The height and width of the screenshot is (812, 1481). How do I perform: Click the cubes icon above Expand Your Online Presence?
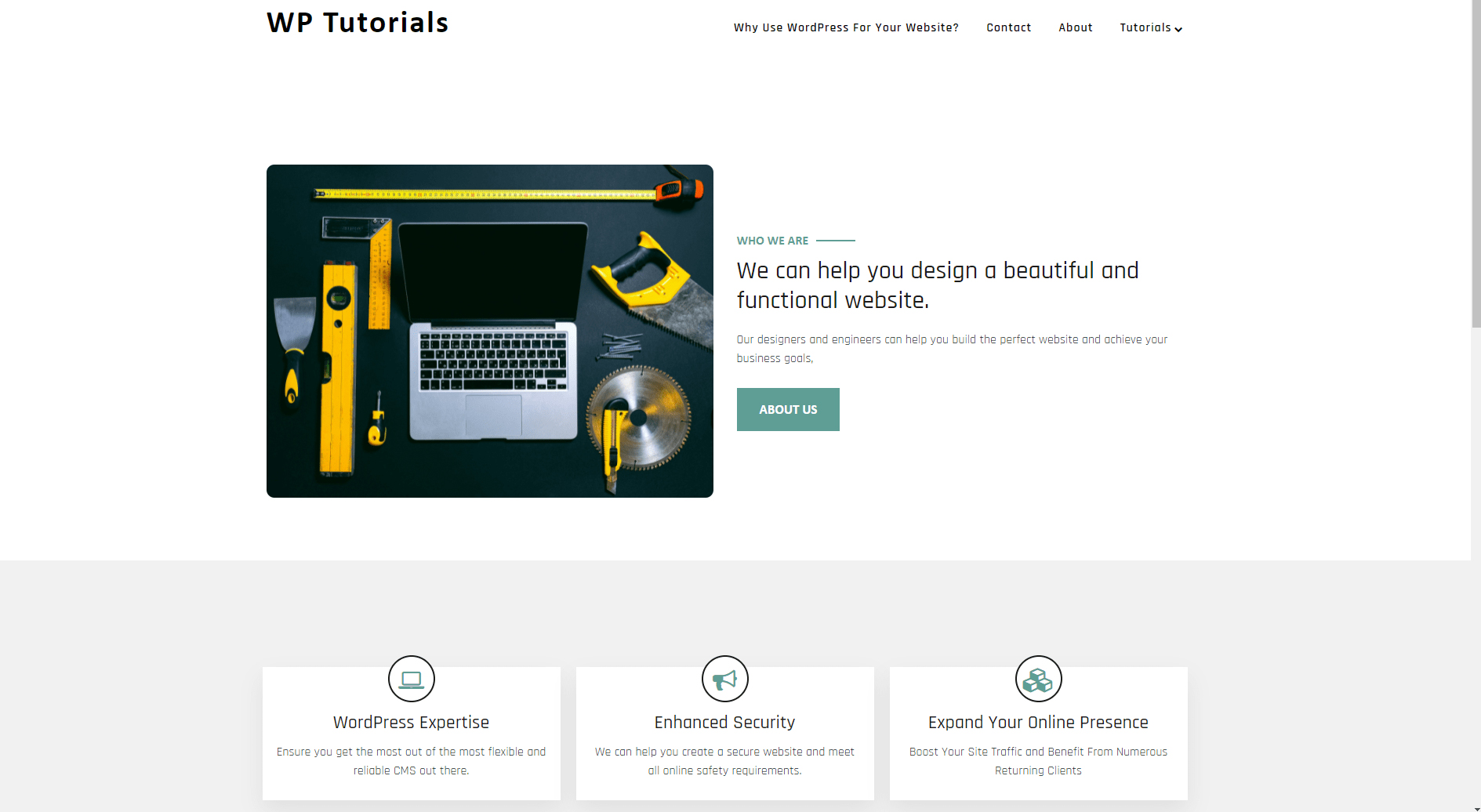point(1039,679)
